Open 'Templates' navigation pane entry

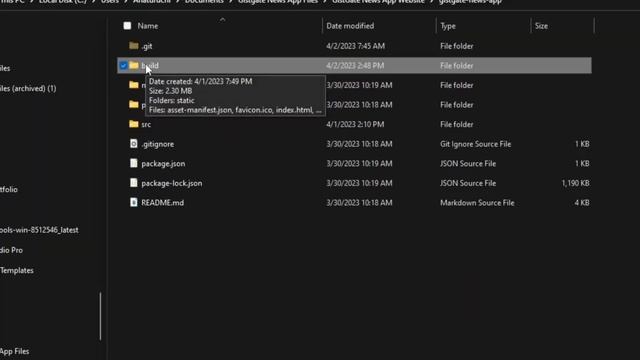(17, 270)
